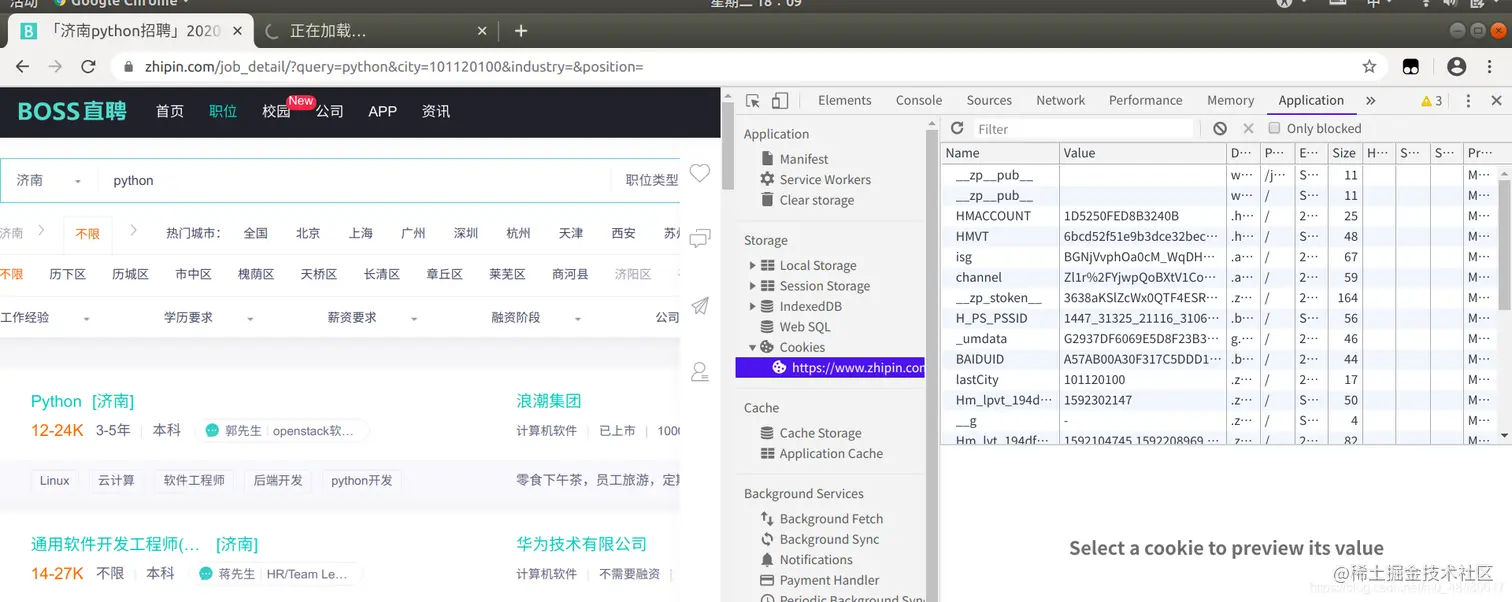Expand the Local Storage tree node
The image size is (1512, 602).
click(752, 266)
